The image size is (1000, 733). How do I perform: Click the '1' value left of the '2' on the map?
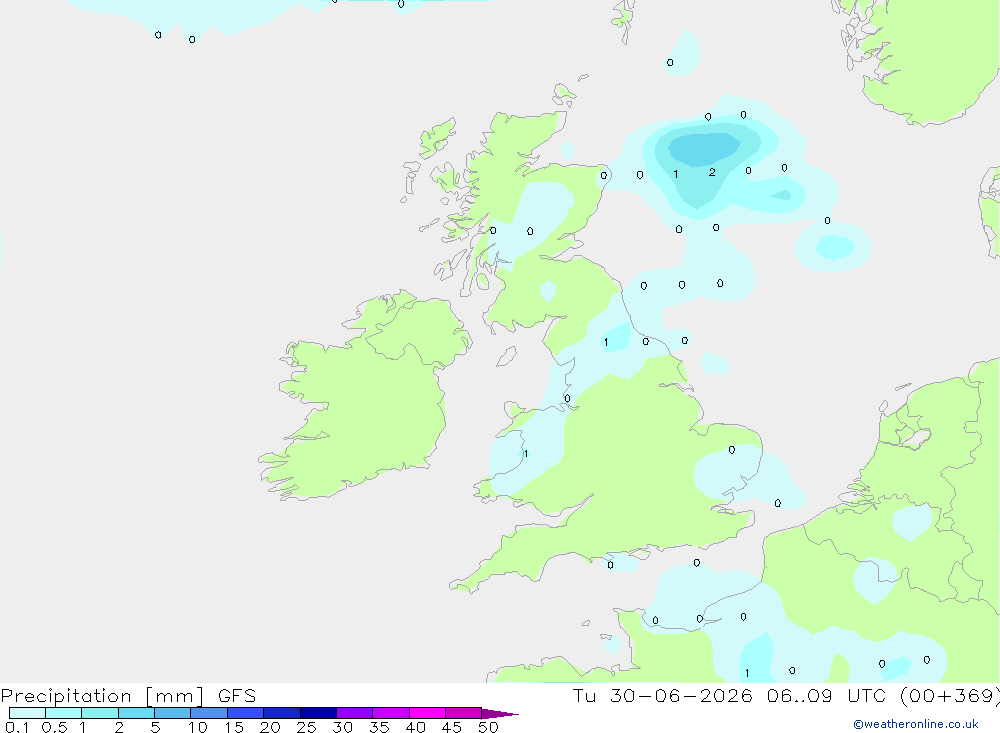[675, 174]
